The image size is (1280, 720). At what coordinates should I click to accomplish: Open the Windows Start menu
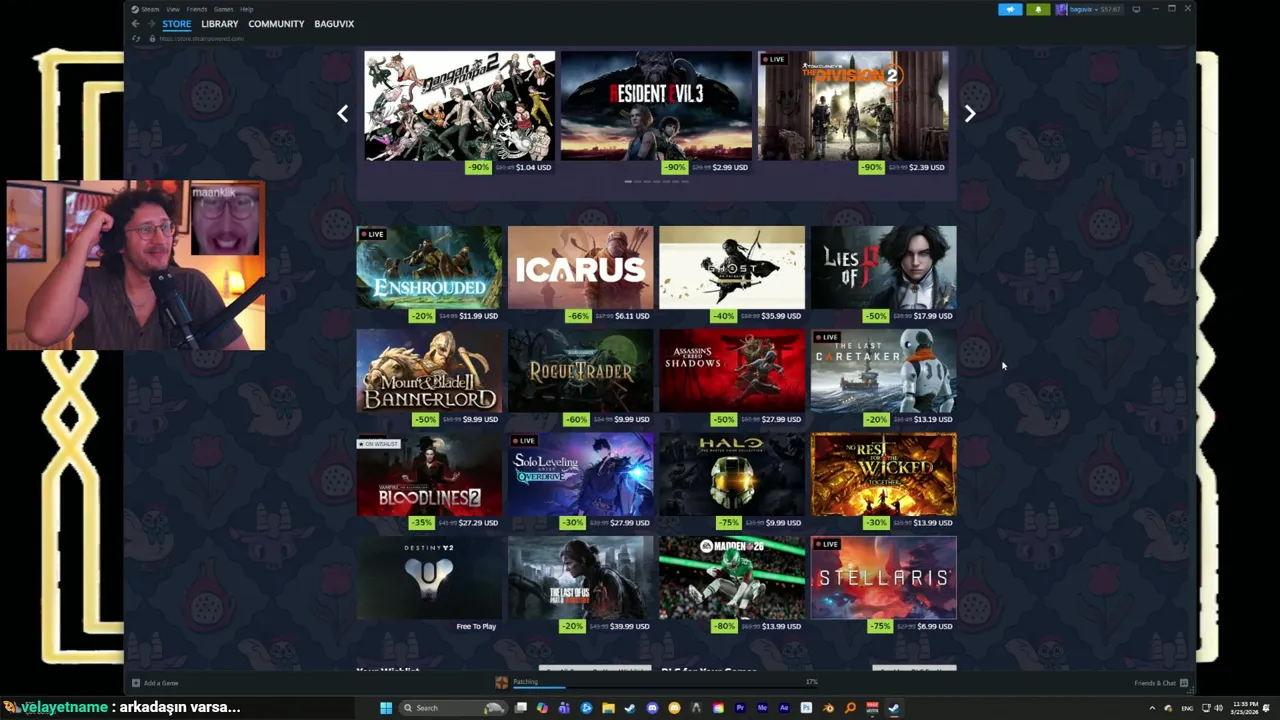click(386, 708)
